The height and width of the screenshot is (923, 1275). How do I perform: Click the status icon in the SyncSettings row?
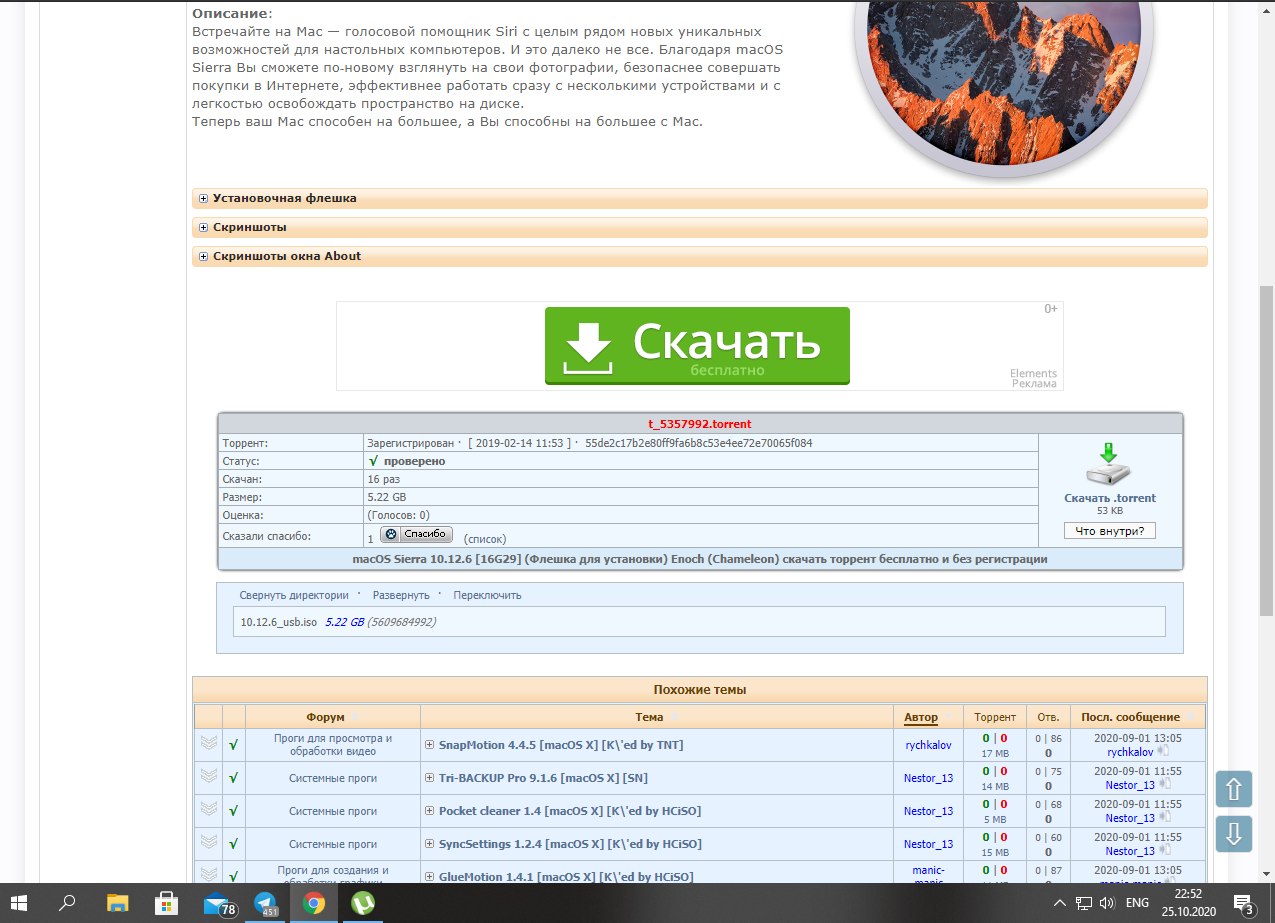tap(208, 842)
